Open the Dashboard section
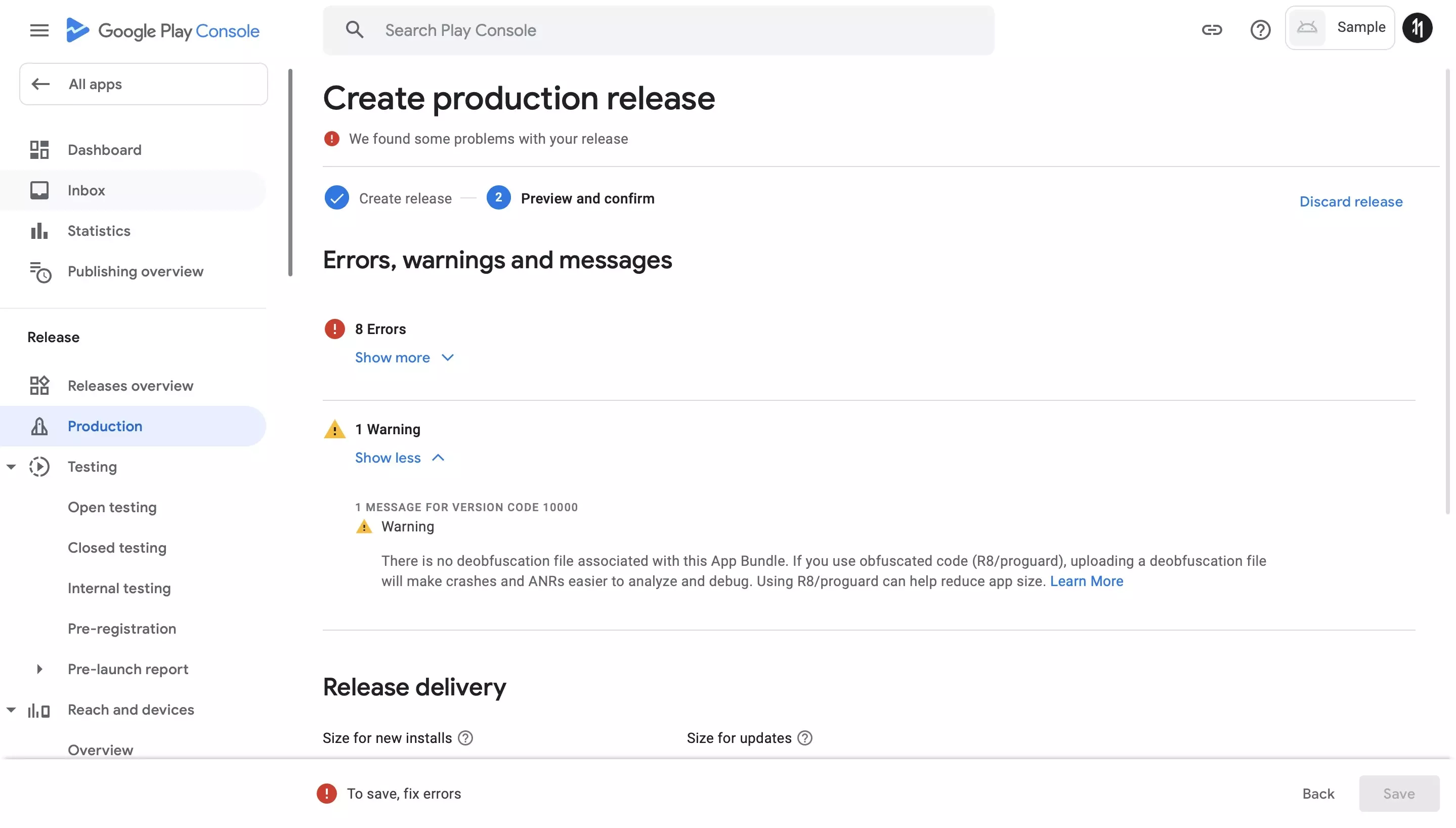 click(105, 150)
